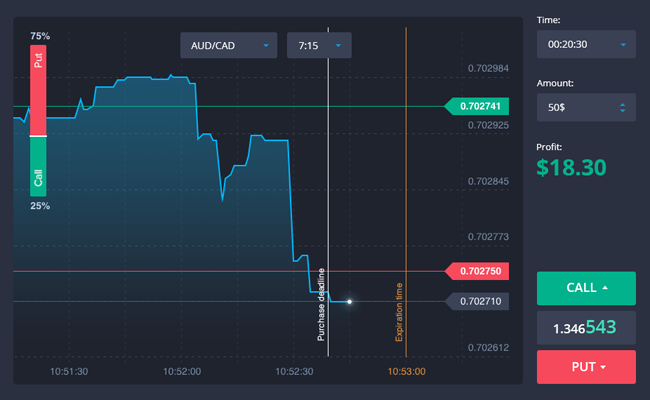Click the 10:53:00 orange time label
The width and height of the screenshot is (650, 400).
(x=406, y=371)
